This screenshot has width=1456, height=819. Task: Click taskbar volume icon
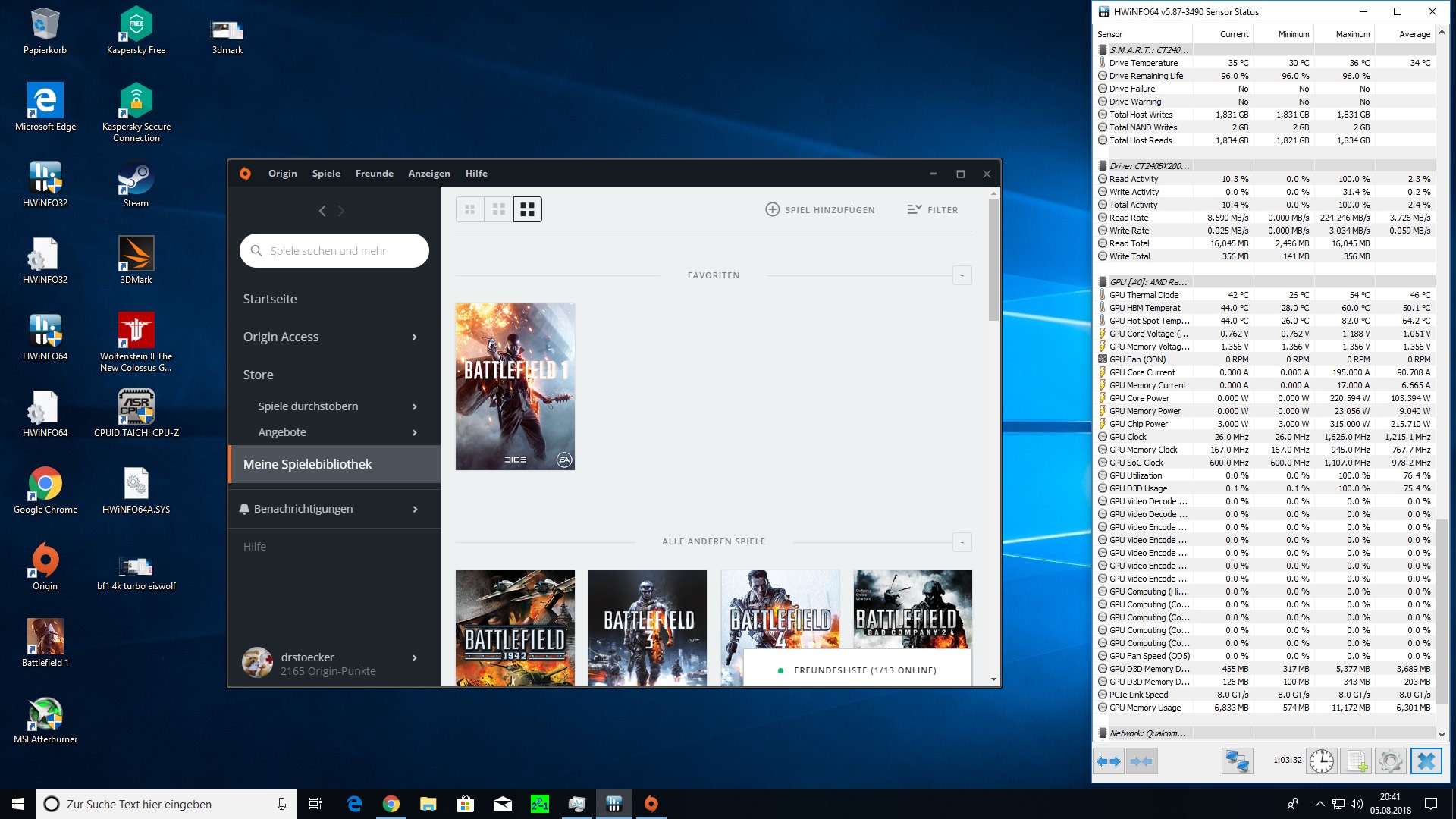click(x=1356, y=804)
